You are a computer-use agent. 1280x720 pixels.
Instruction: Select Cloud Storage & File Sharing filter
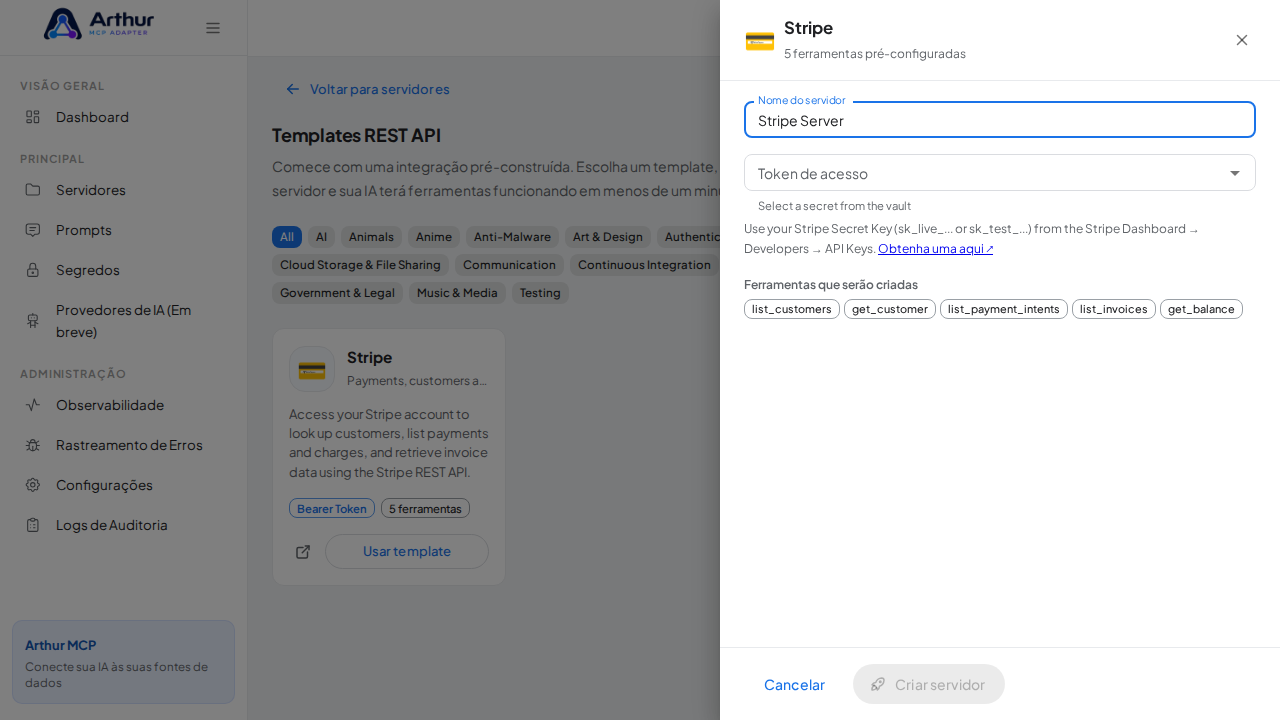coord(360,265)
